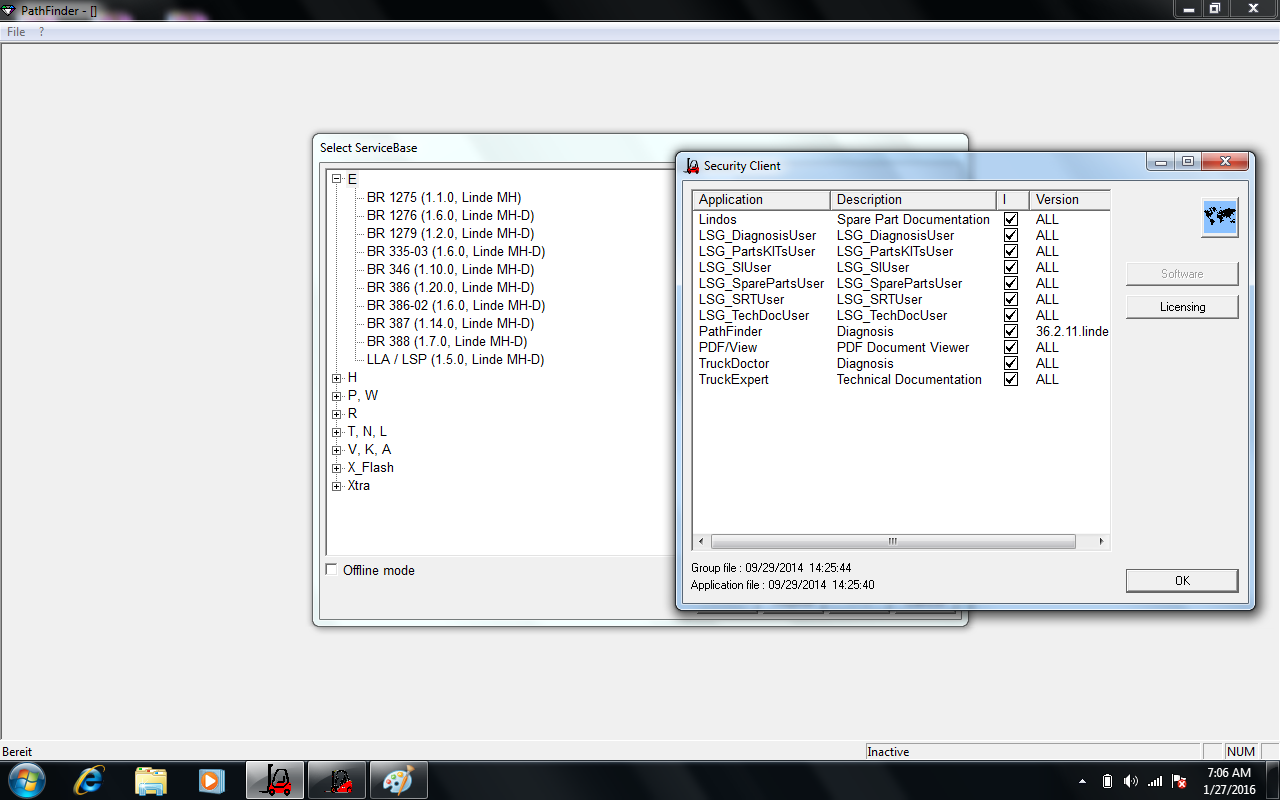Select BR 1275 (1.1.0, Linde MH)
The width and height of the screenshot is (1280, 800).
pos(444,198)
